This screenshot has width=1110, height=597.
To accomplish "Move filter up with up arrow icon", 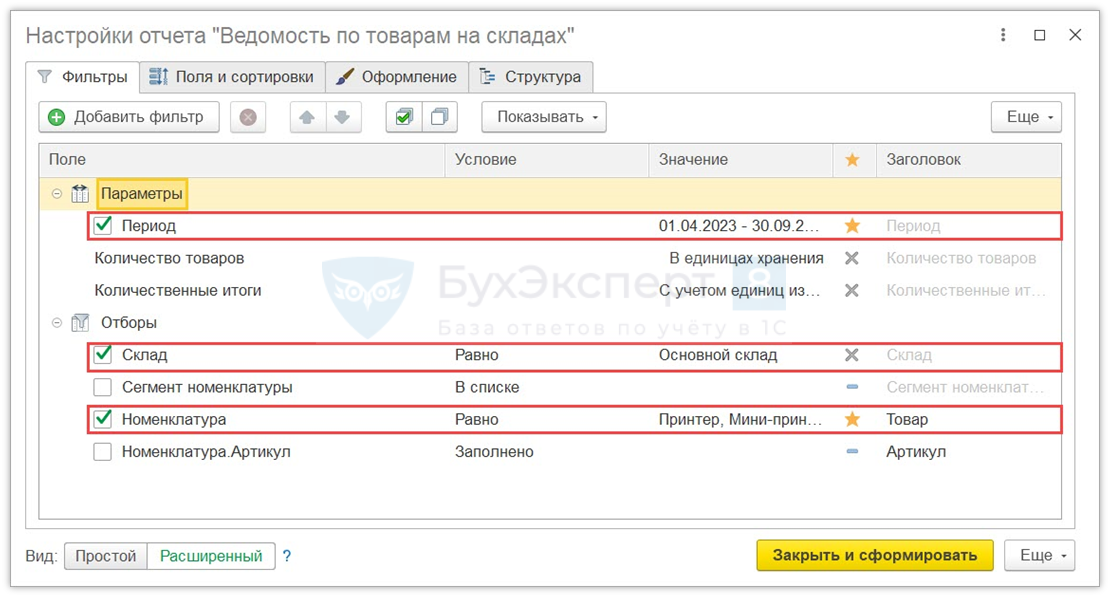I will tap(307, 117).
